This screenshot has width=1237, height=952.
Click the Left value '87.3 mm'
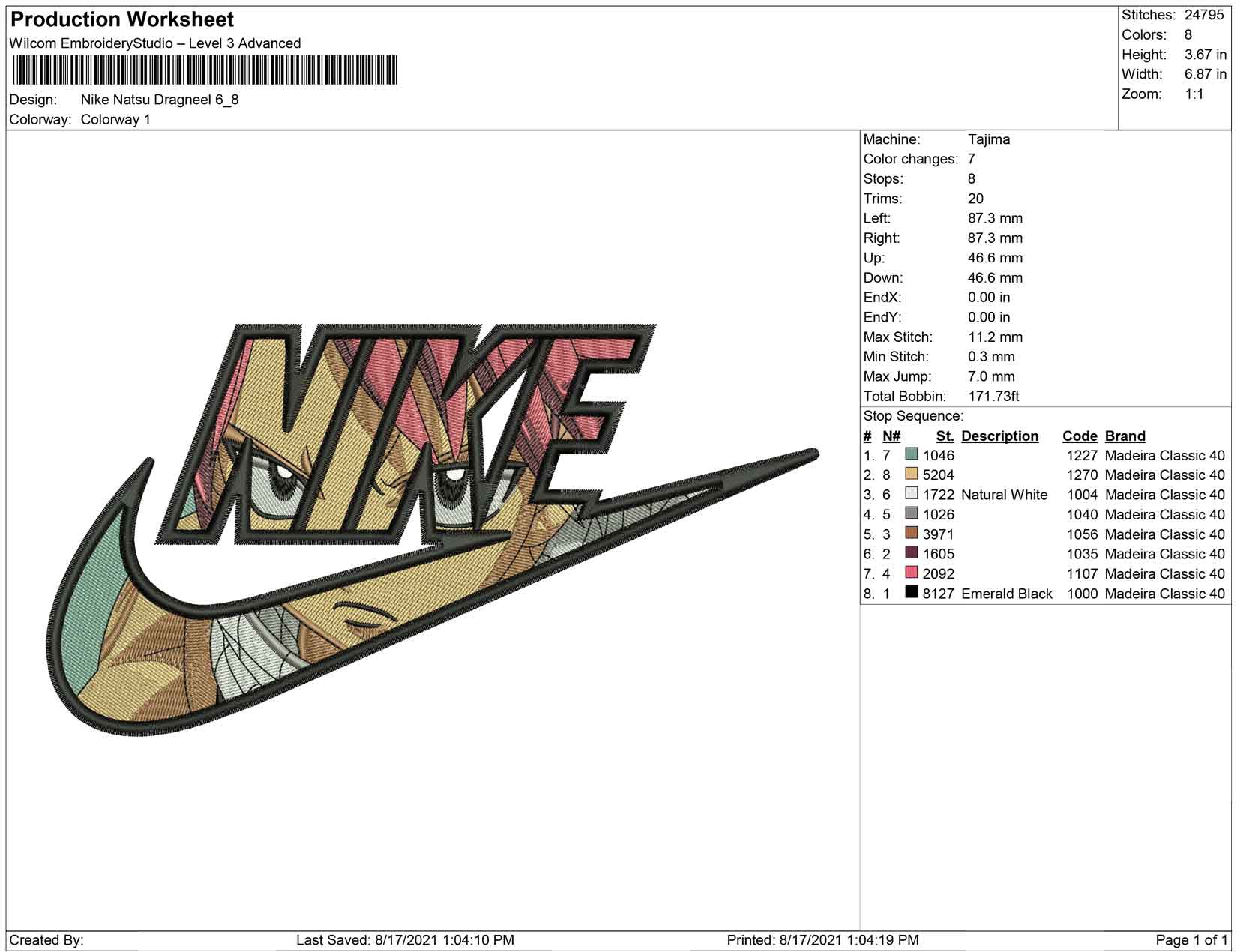coord(995,218)
